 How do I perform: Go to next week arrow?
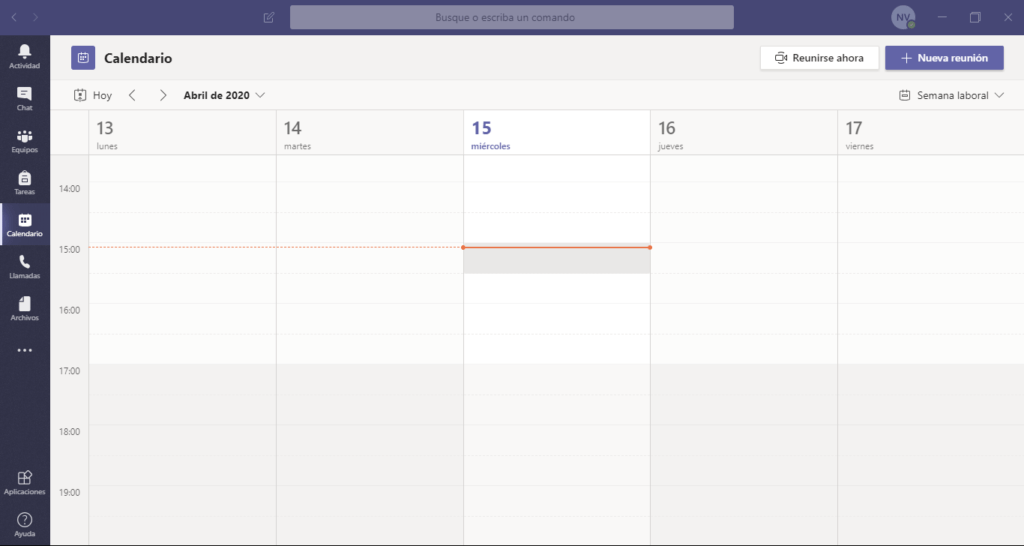(x=163, y=96)
